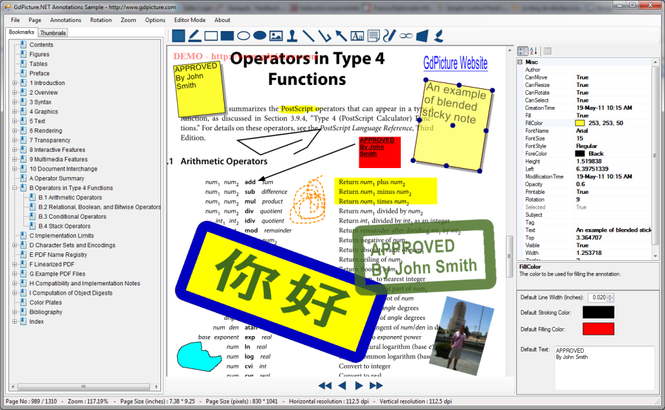Expand the Index bookmark node
This screenshot has width=665, height=410.
tap(15, 321)
